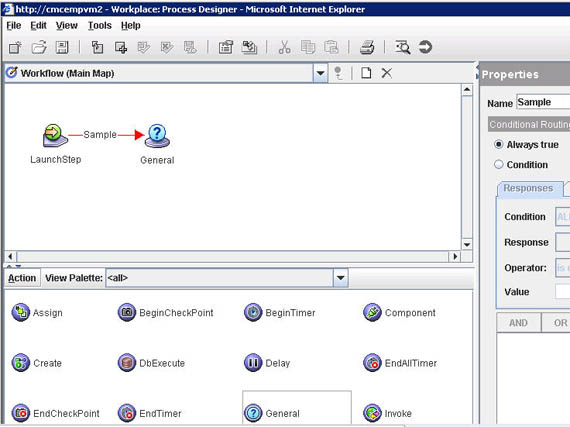Click the map scroll up arrow
The height and width of the screenshot is (427, 570).
click(x=467, y=89)
